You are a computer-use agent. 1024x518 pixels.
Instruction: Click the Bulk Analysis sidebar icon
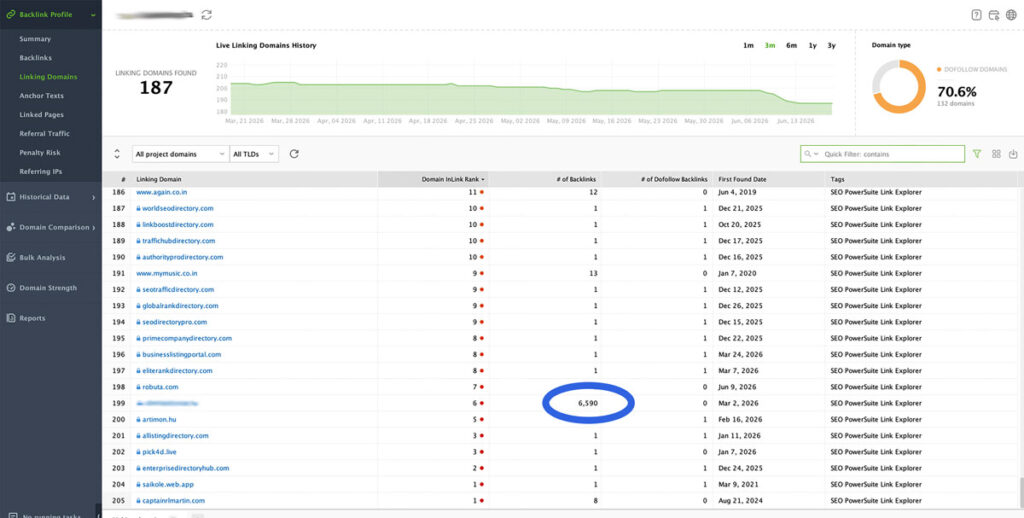(10, 257)
